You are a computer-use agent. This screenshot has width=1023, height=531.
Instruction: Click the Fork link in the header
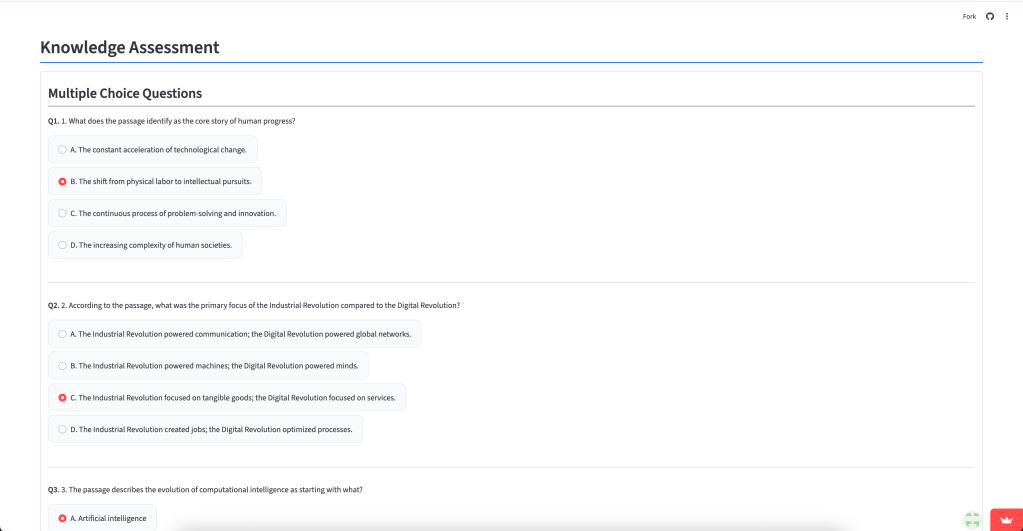click(969, 16)
